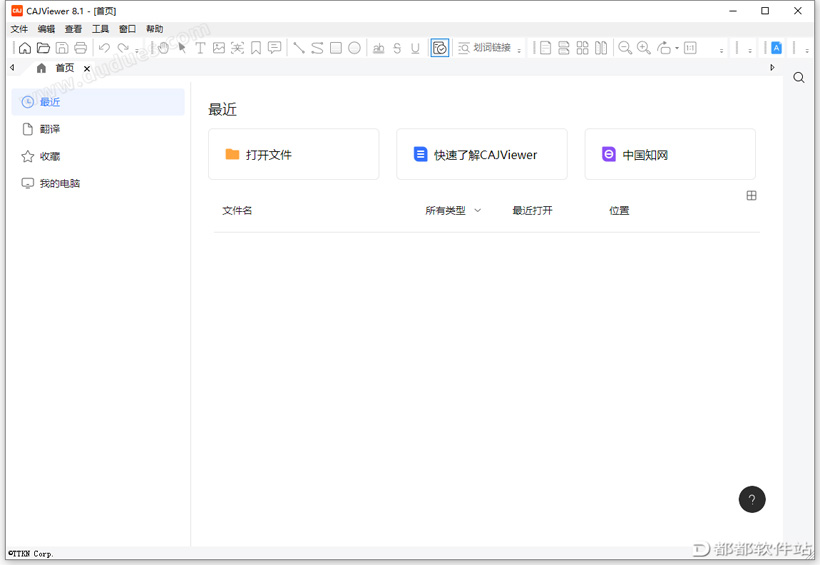Click the blue A translate icon
Image resolution: width=820 pixels, height=565 pixels.
tap(776, 48)
